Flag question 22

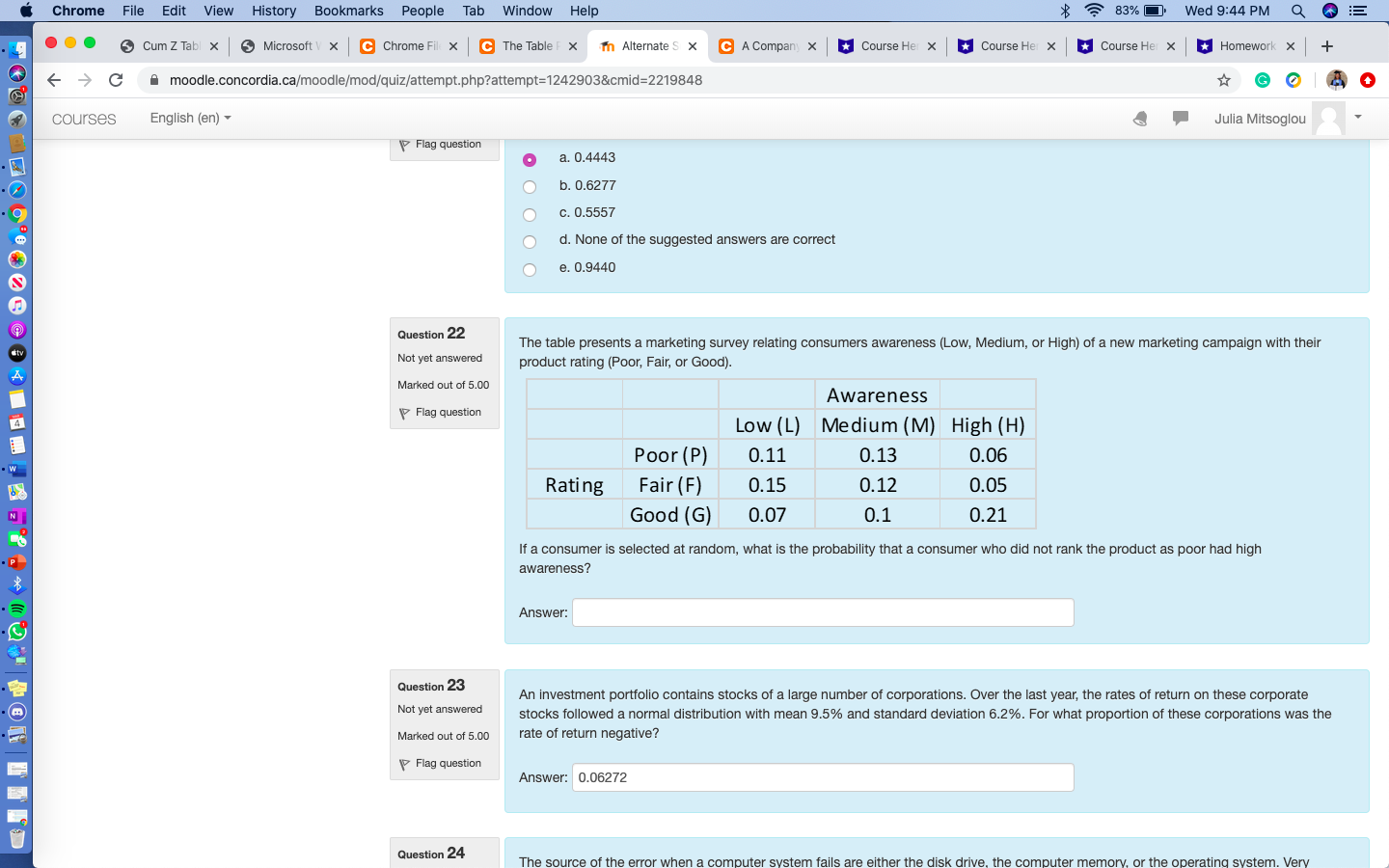(440, 413)
